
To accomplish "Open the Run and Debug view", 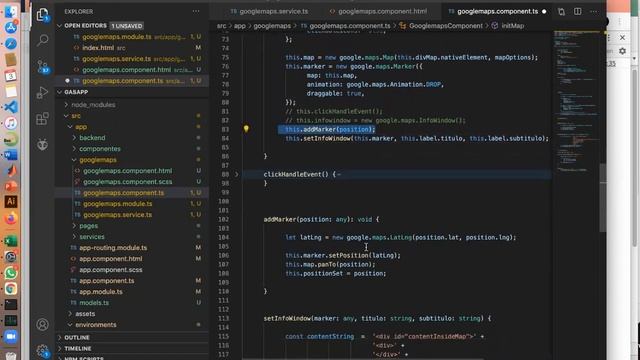I will coord(42,93).
